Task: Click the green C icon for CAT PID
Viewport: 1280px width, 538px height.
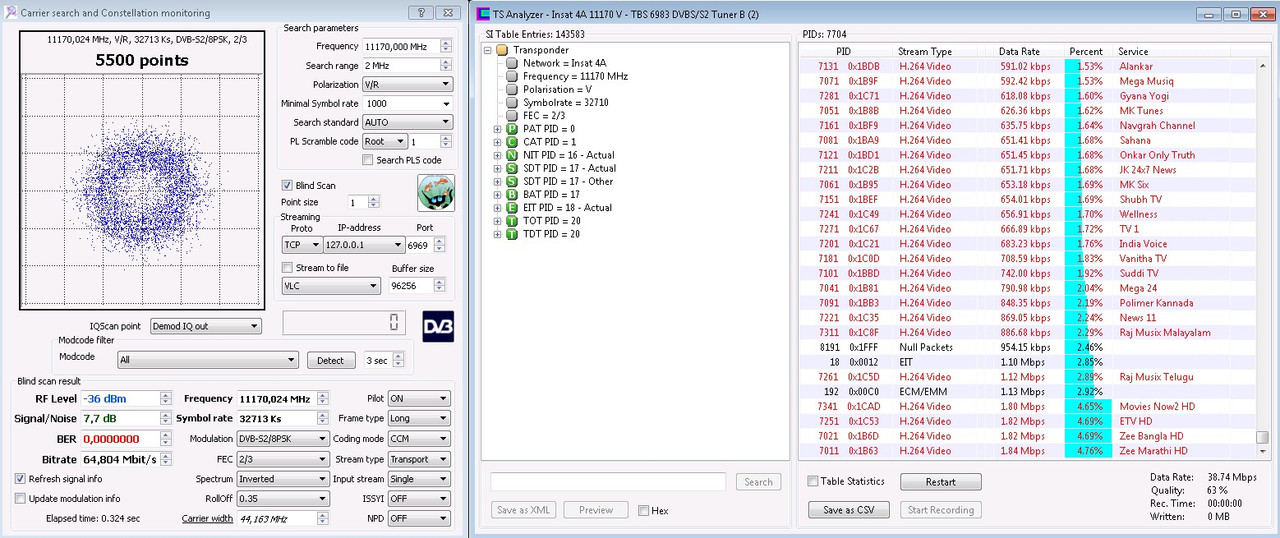Action: [512, 142]
